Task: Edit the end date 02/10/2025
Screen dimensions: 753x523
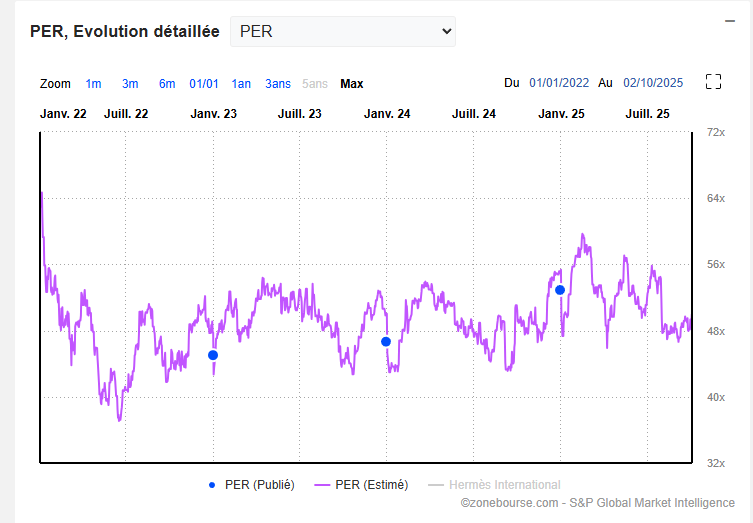Action: coord(653,84)
